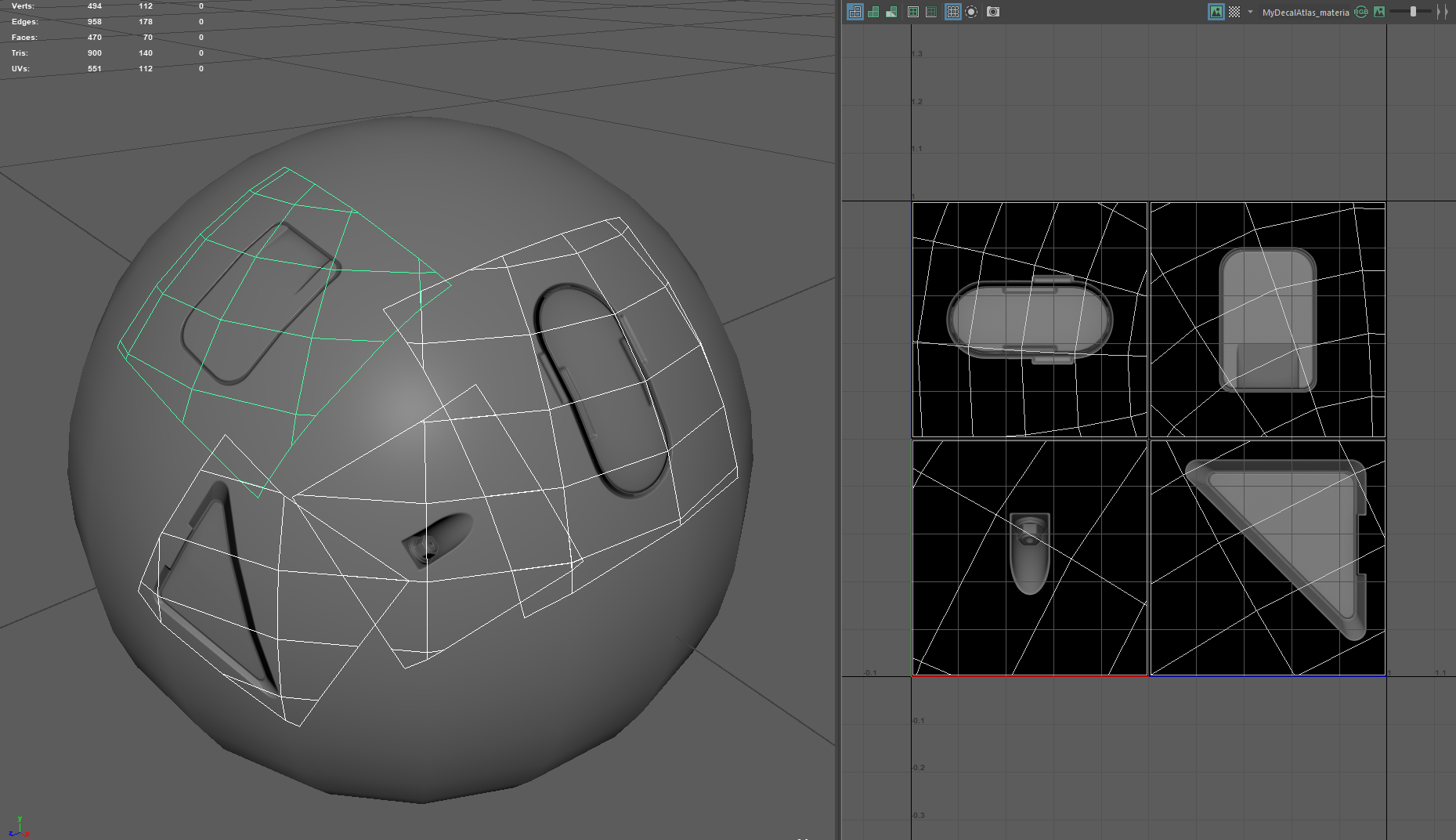Click the image exposure slider handle
This screenshot has height=840, width=1456.
click(x=1413, y=12)
